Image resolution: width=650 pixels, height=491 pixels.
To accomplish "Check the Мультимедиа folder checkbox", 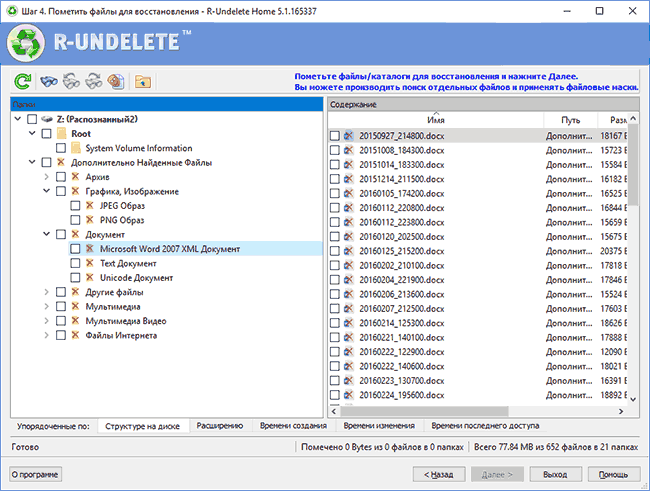I will coord(61,306).
